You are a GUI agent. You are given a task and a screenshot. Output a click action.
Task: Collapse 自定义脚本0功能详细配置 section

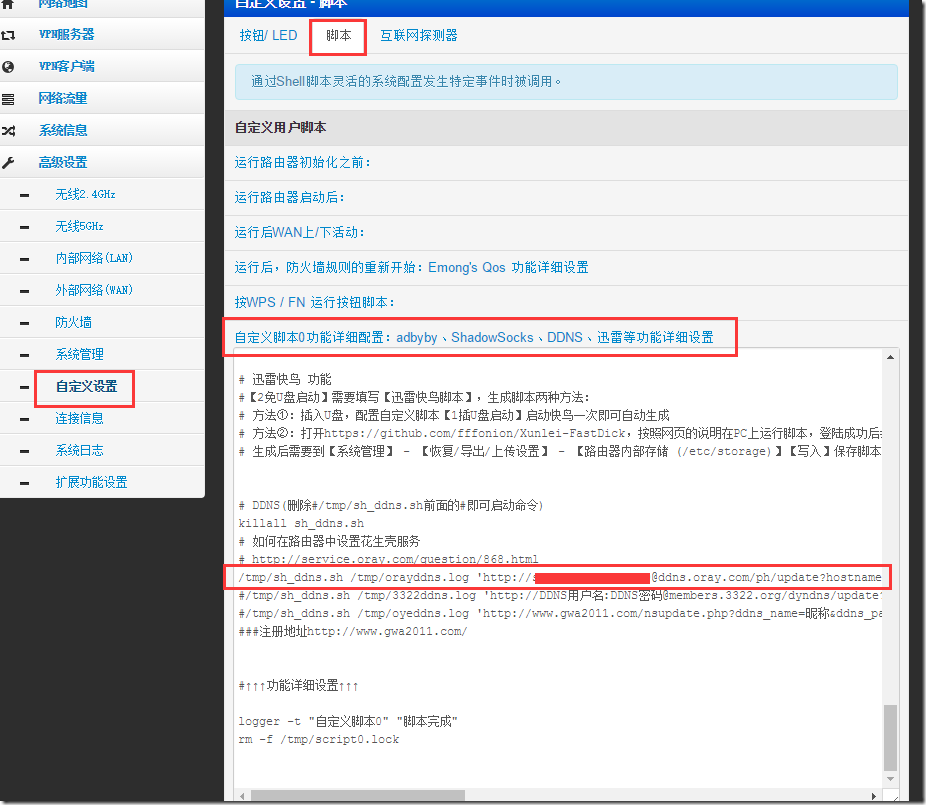(474, 337)
